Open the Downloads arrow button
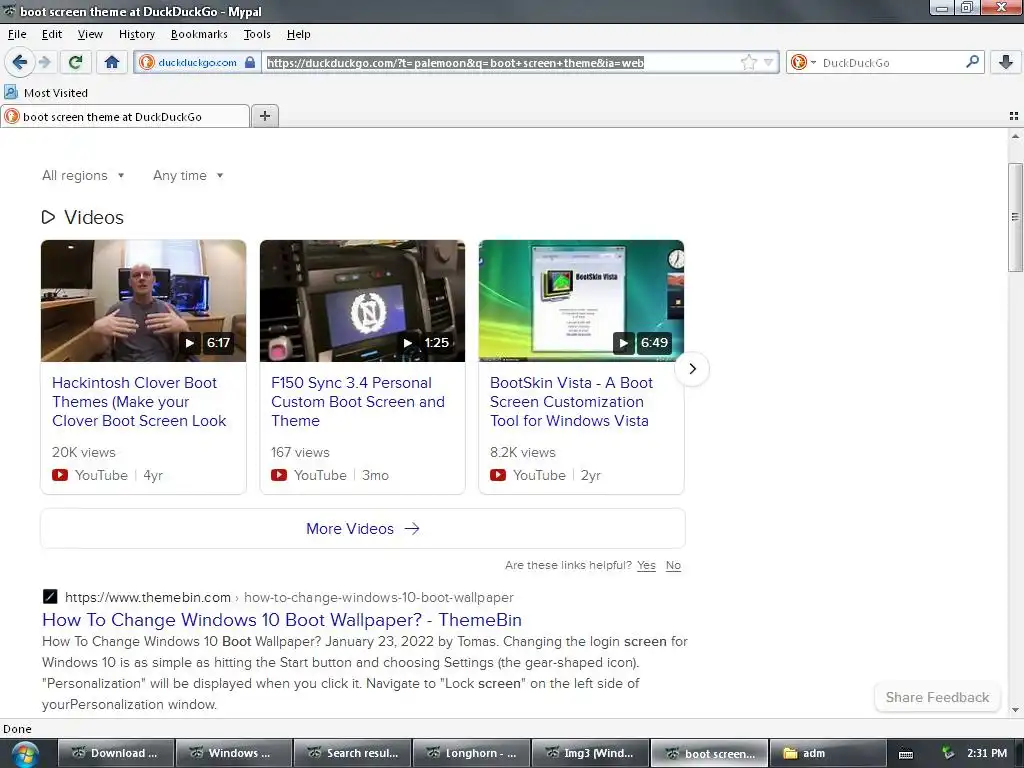The image size is (1024, 768). (x=1006, y=62)
